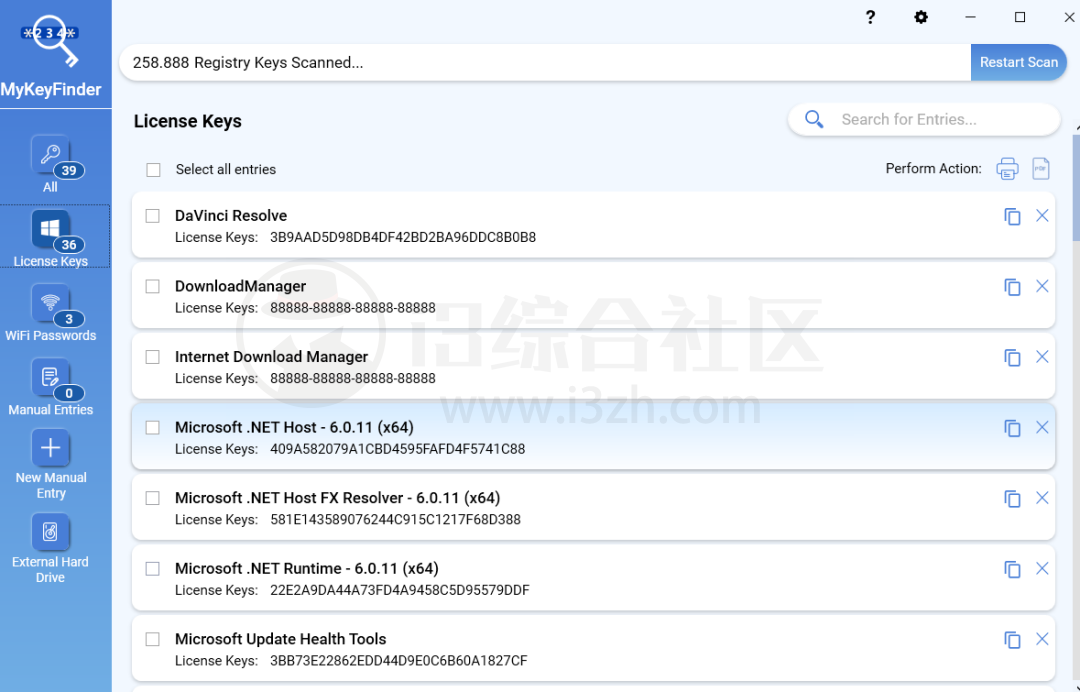Click the DaVinci Resolve title
1080x692 pixels.
pos(231,216)
